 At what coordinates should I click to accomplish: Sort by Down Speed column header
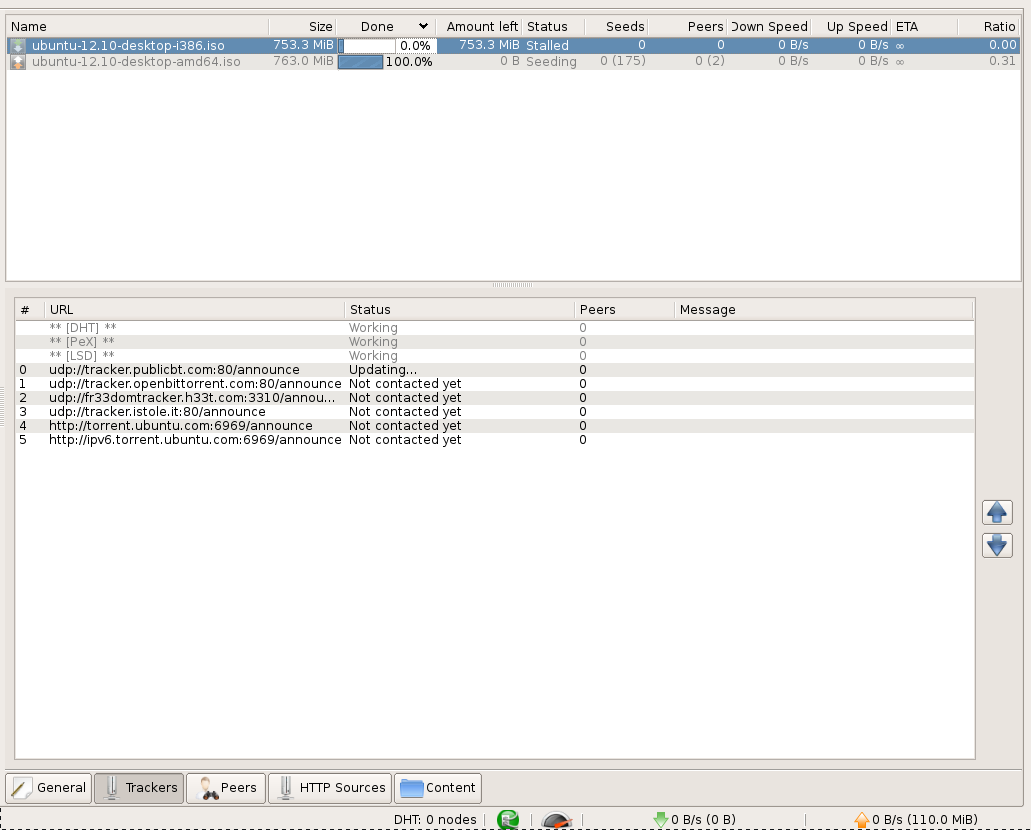pyautogui.click(x=769, y=26)
